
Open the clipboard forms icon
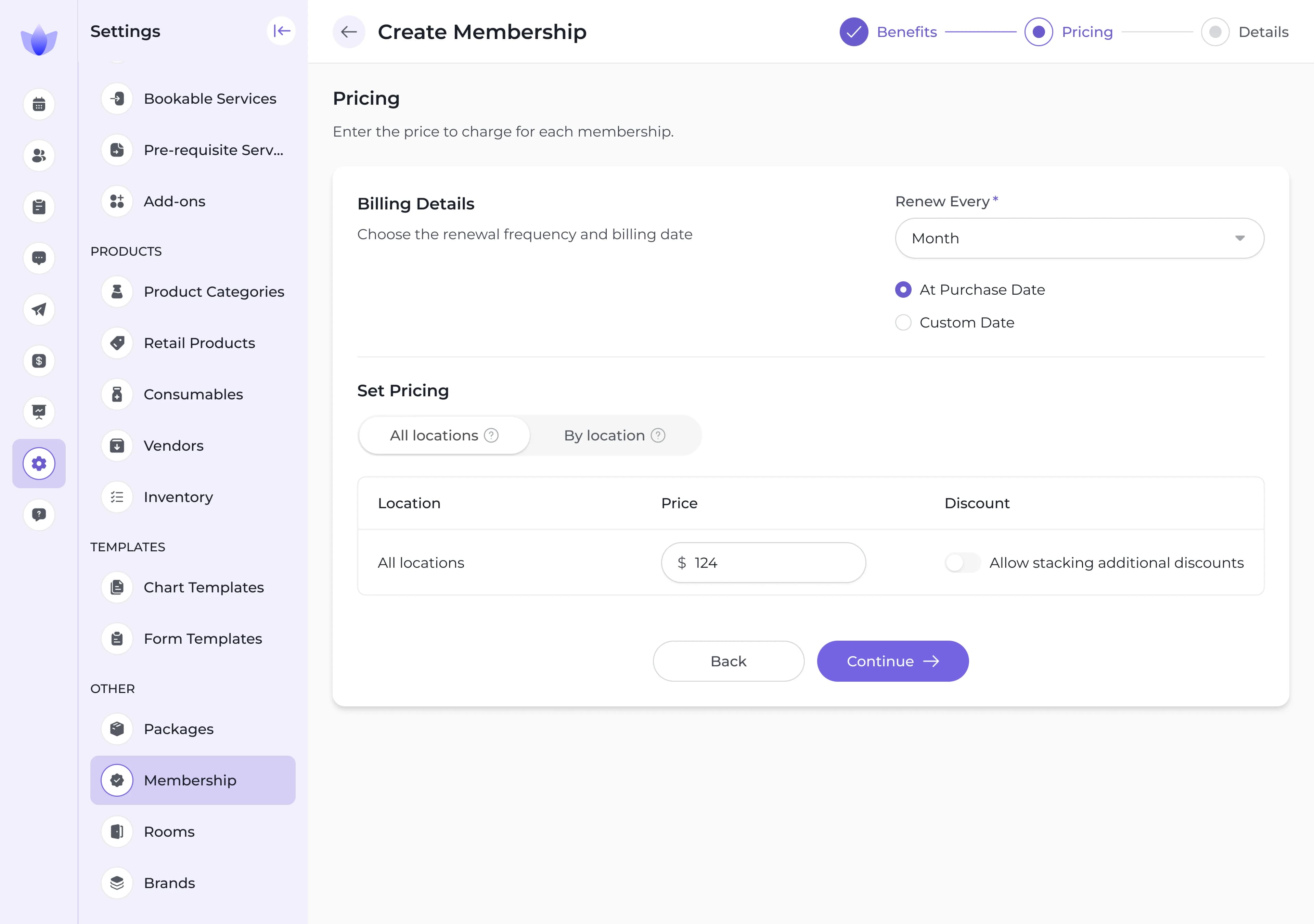(x=38, y=207)
